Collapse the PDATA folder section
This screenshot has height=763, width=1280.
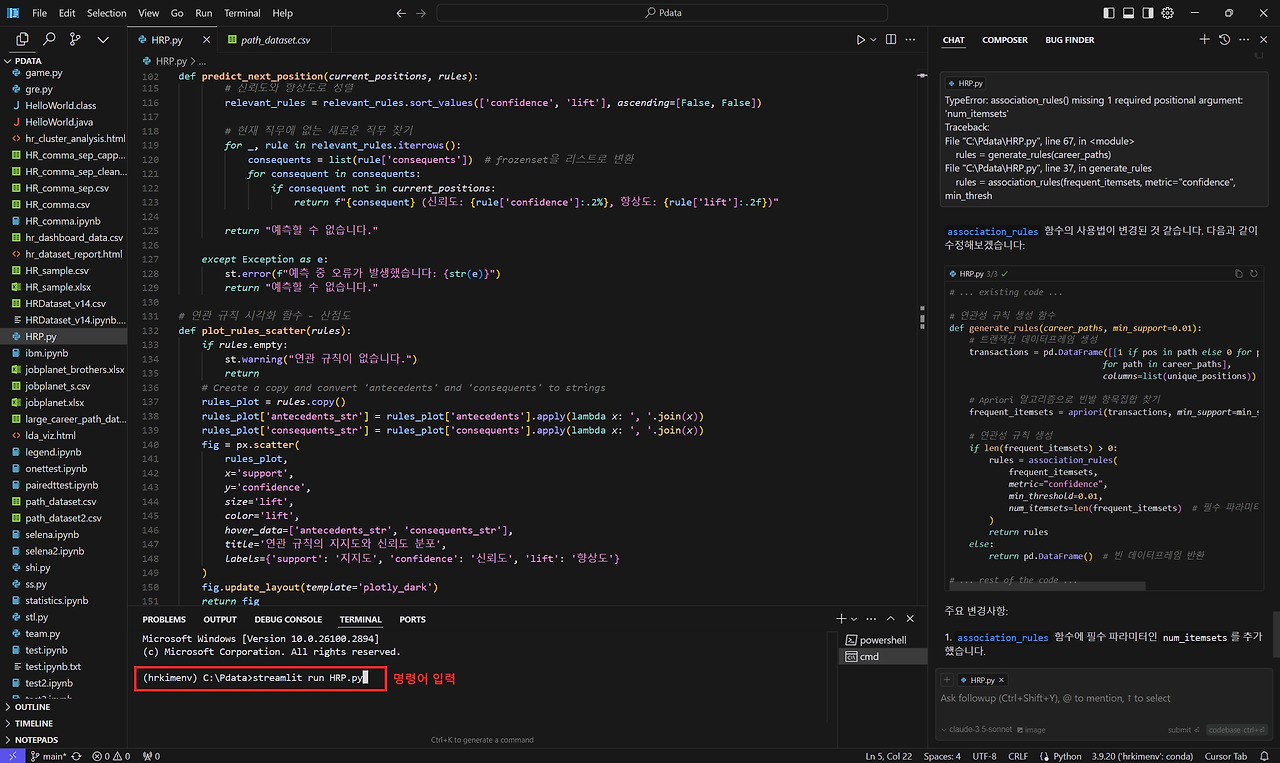[64, 60]
